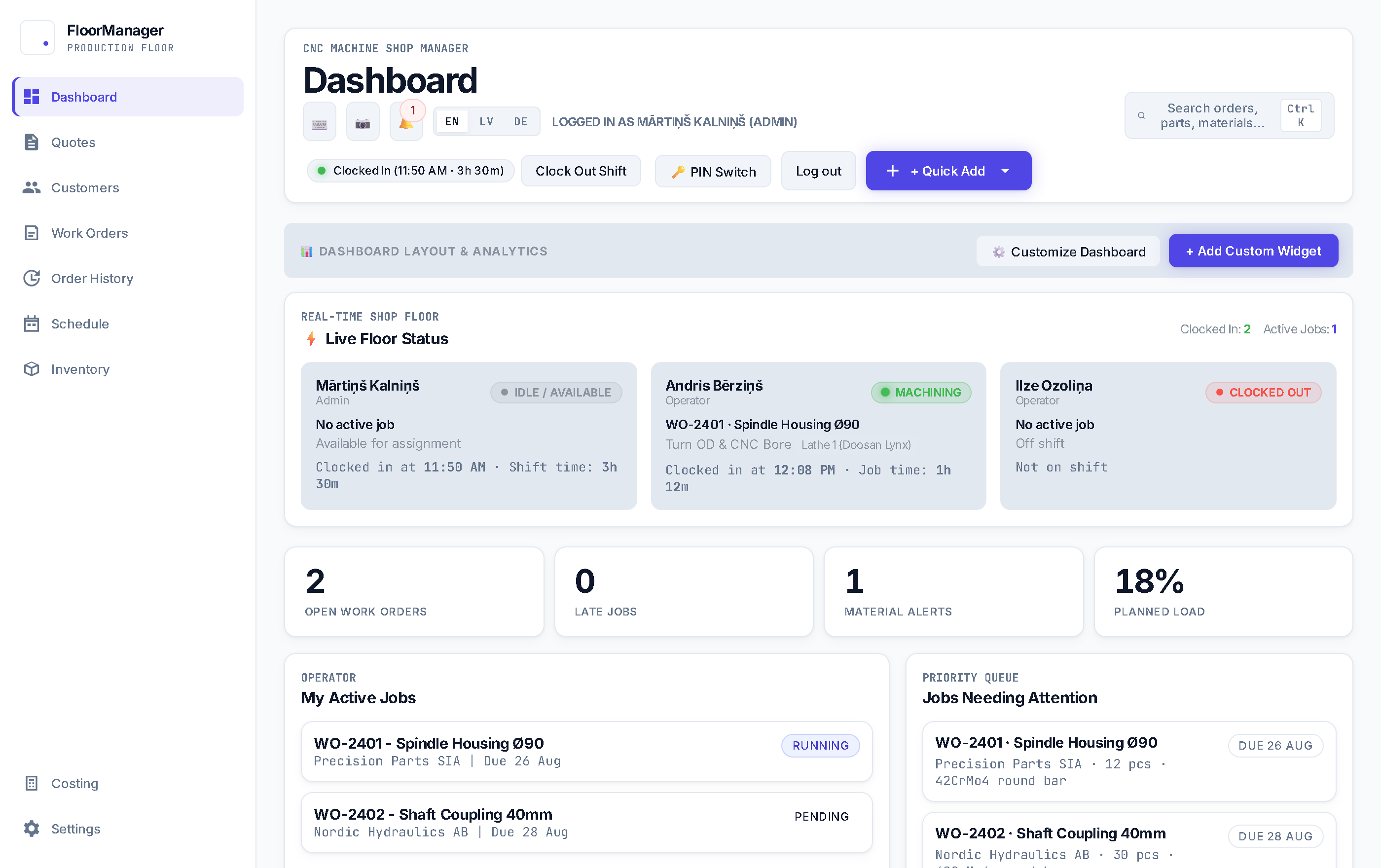
Task: Click Customize Dashboard button
Action: 1068,252
